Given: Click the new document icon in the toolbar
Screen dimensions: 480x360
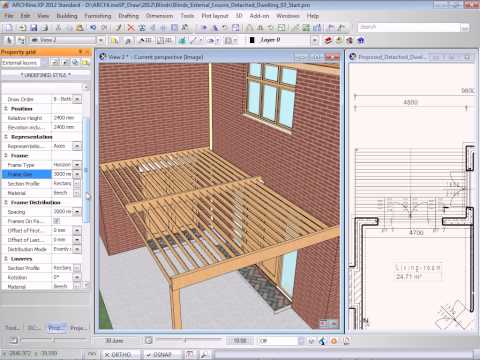Looking at the screenshot, I should point(9,28).
